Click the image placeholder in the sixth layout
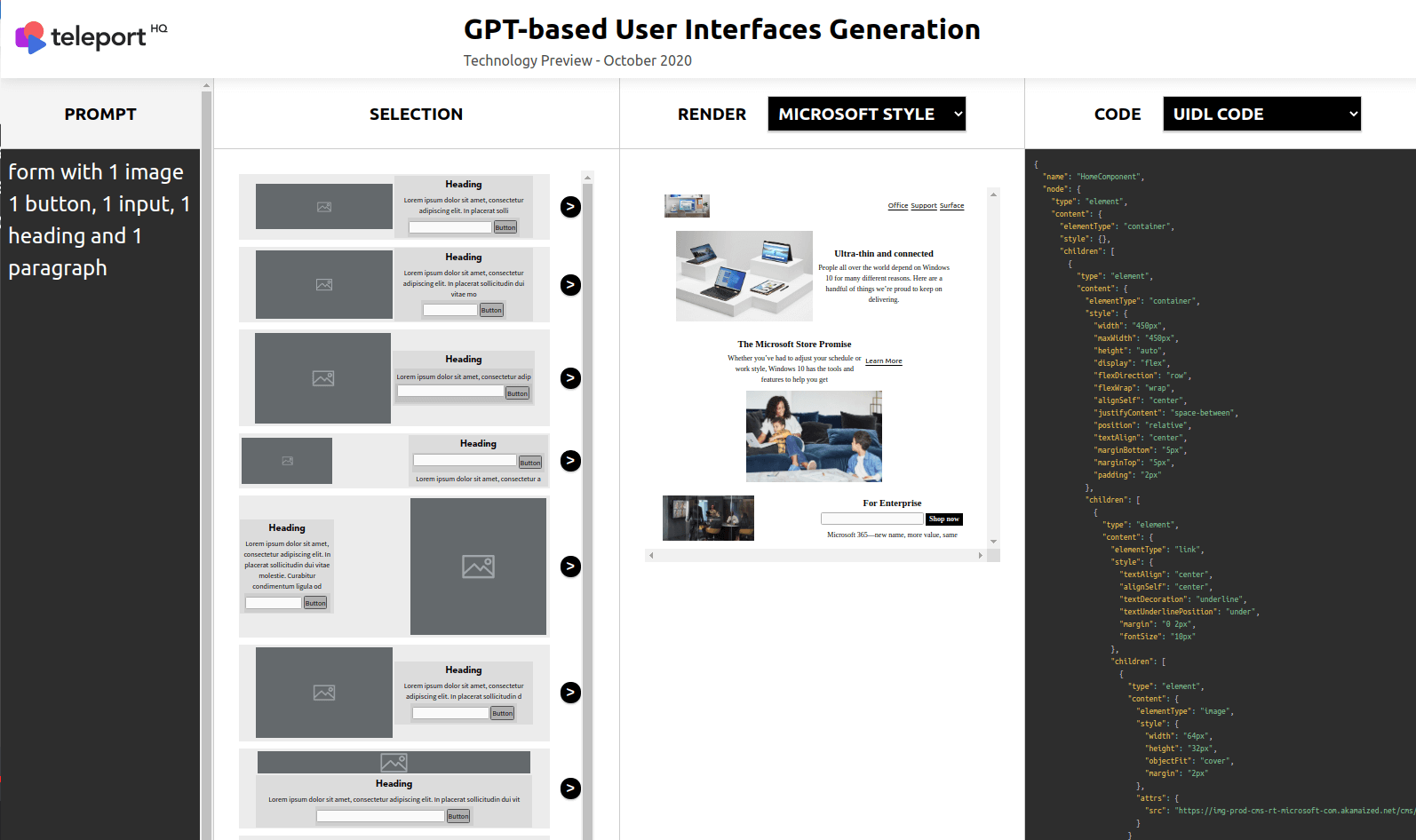 pos(324,693)
